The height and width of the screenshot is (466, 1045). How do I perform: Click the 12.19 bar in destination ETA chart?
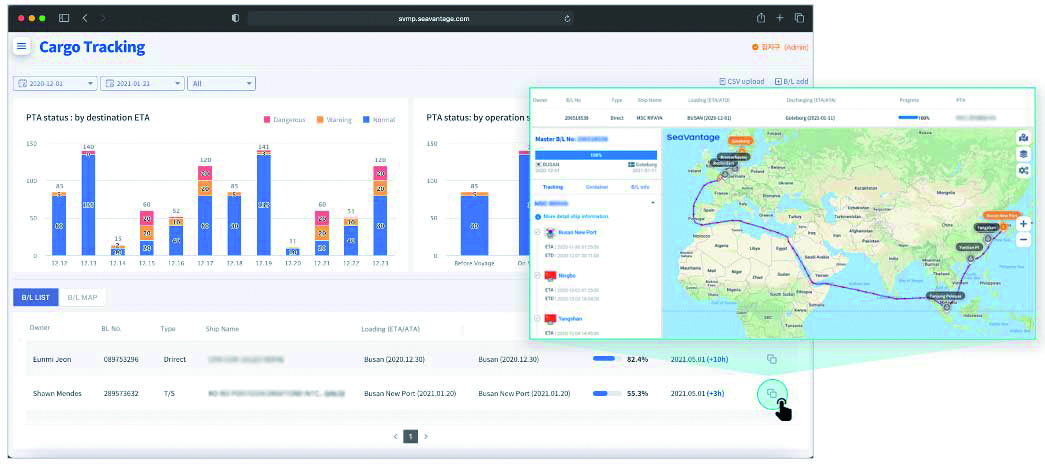pos(263,203)
